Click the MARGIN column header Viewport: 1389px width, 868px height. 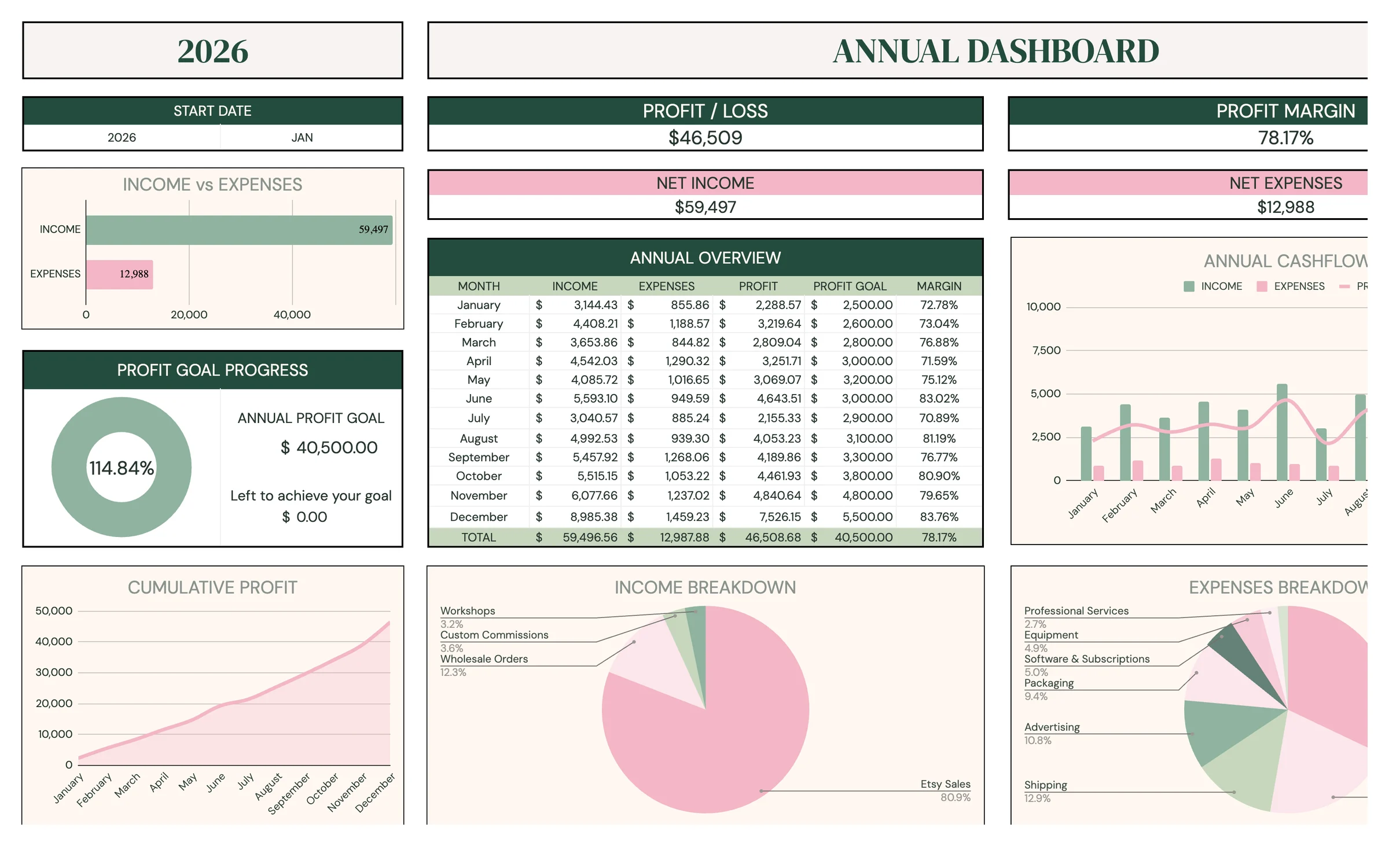coord(939,286)
